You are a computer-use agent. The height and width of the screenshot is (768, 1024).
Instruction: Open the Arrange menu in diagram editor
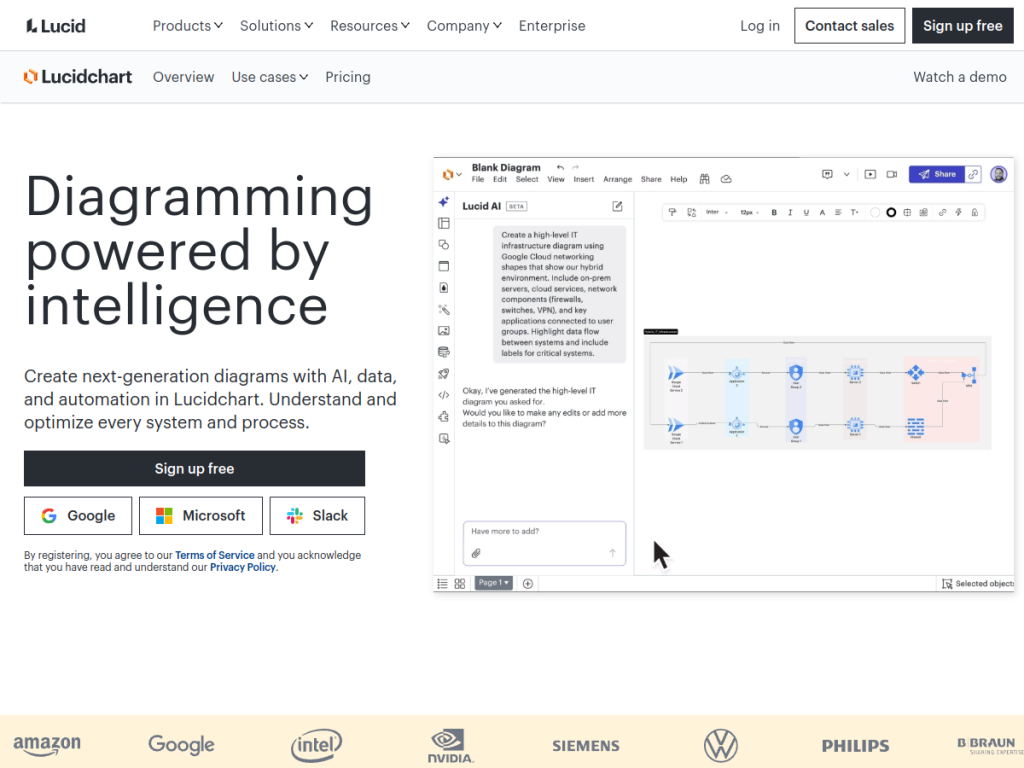(617, 180)
